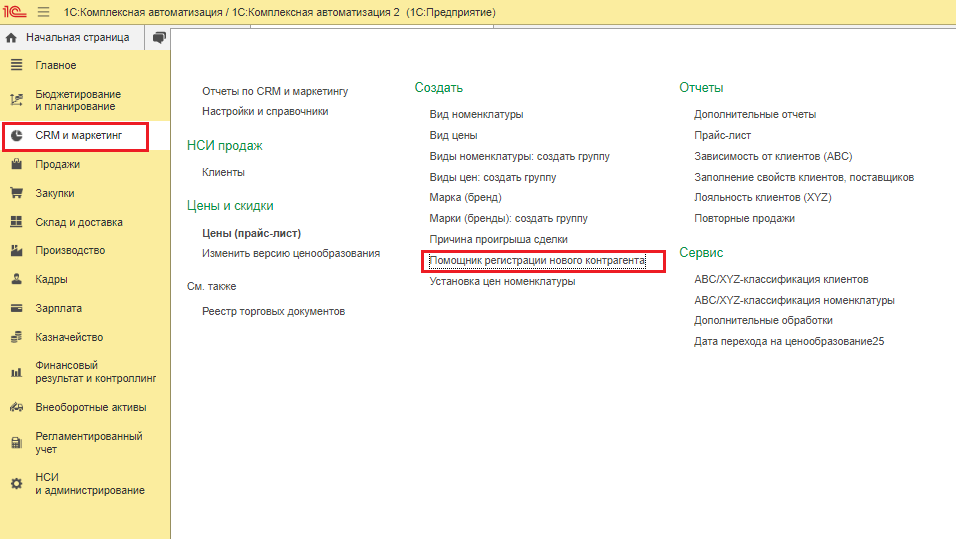Open Дополнительные отчеты
The height and width of the screenshot is (544, 956).
pyautogui.click(x=755, y=114)
